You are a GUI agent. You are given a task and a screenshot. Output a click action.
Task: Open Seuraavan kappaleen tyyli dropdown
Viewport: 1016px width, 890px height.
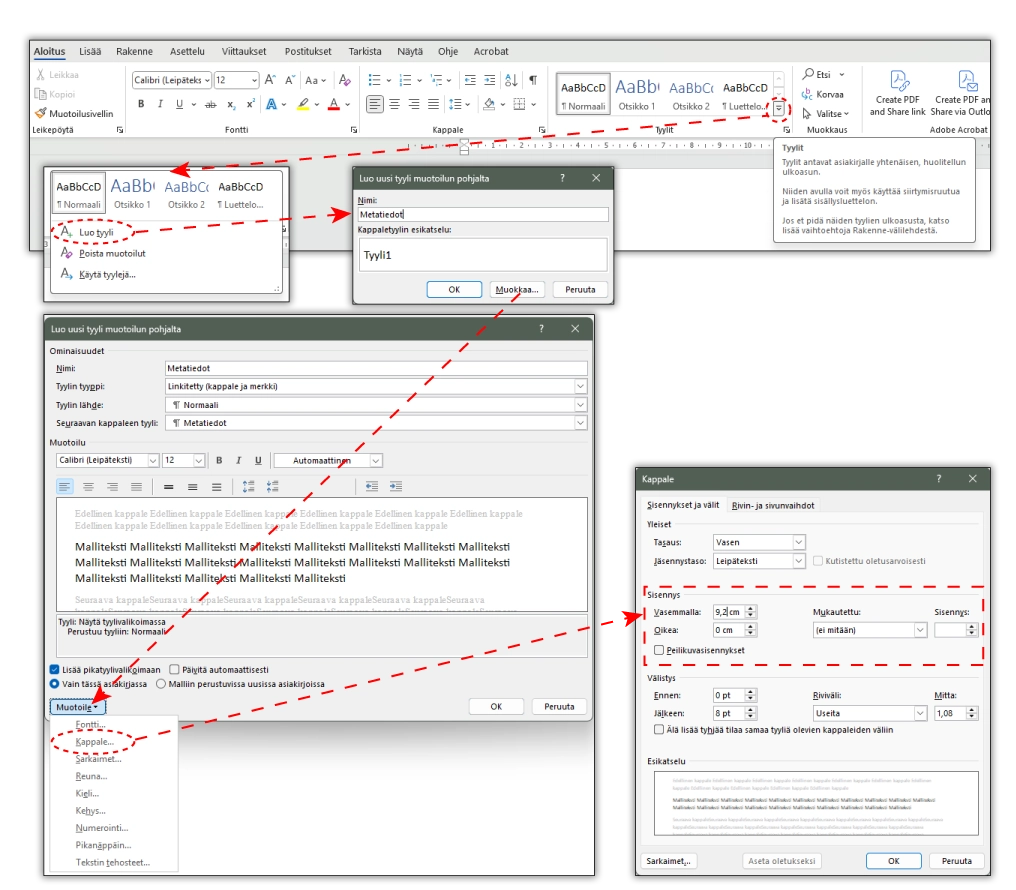click(x=581, y=423)
